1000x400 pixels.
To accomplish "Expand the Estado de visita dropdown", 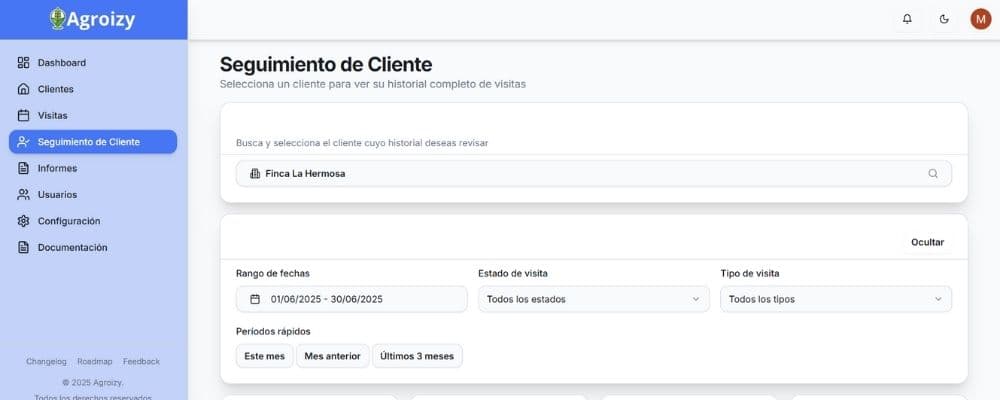I will click(x=594, y=299).
